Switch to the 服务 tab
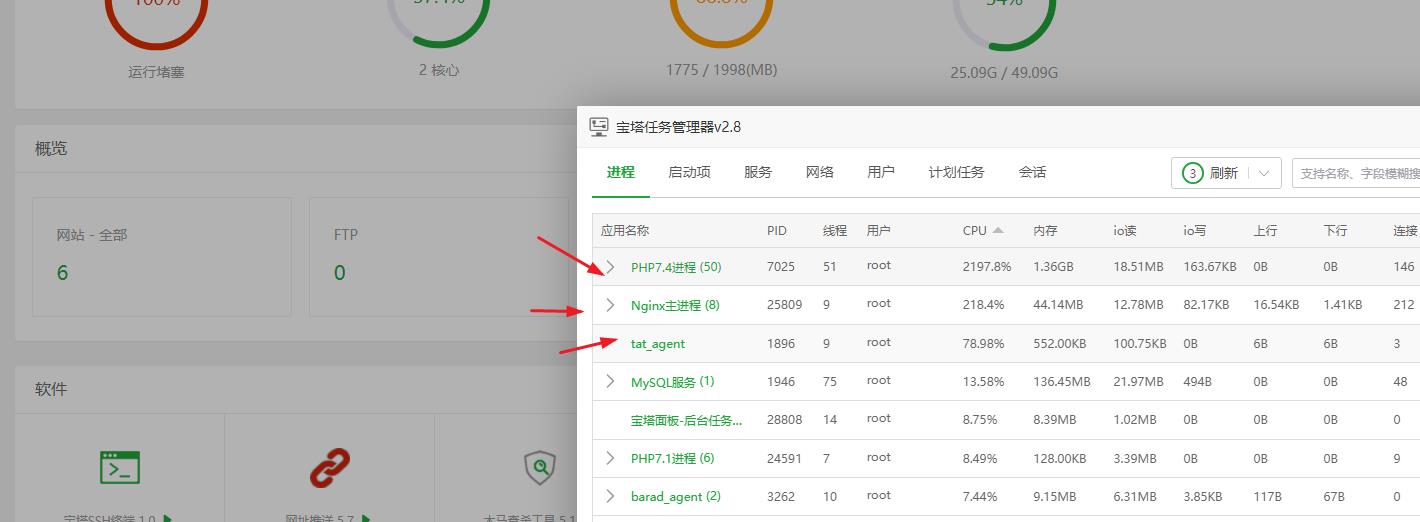Screen dimensions: 1420x522 758,172
